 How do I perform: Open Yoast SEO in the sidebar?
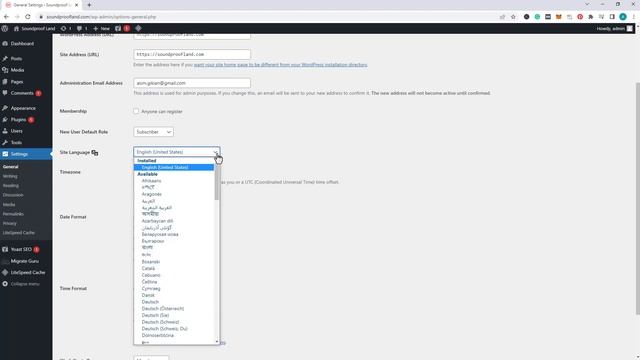[21, 249]
